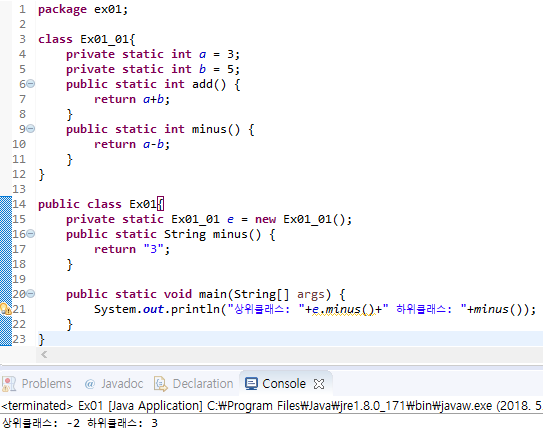
Task: Click the text 'package ex01;'
Action: (x=83, y=9)
